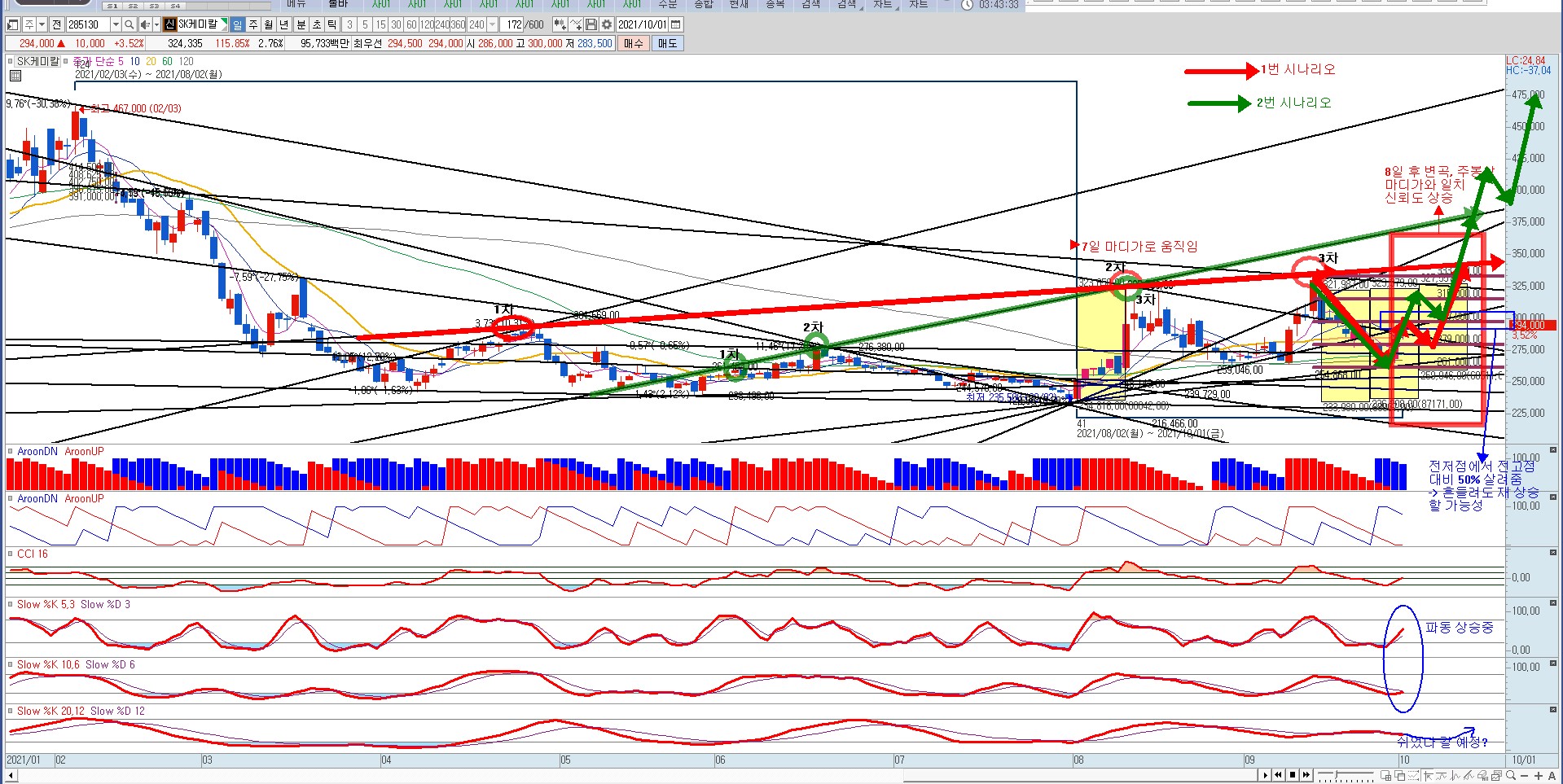Expand the stock code 285130 dropdown
Viewport: 1563px width, 784px height.
(x=115, y=24)
